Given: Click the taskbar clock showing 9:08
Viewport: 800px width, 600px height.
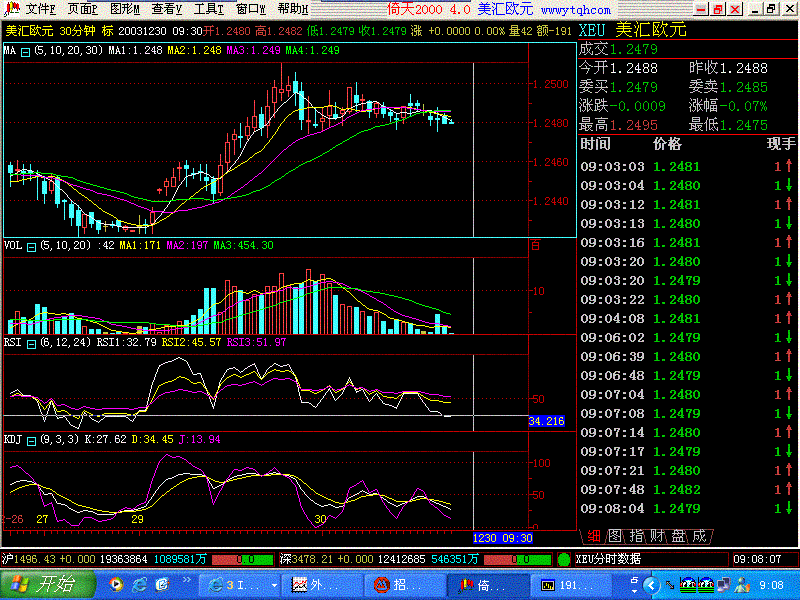Looking at the screenshot, I should tap(771, 585).
